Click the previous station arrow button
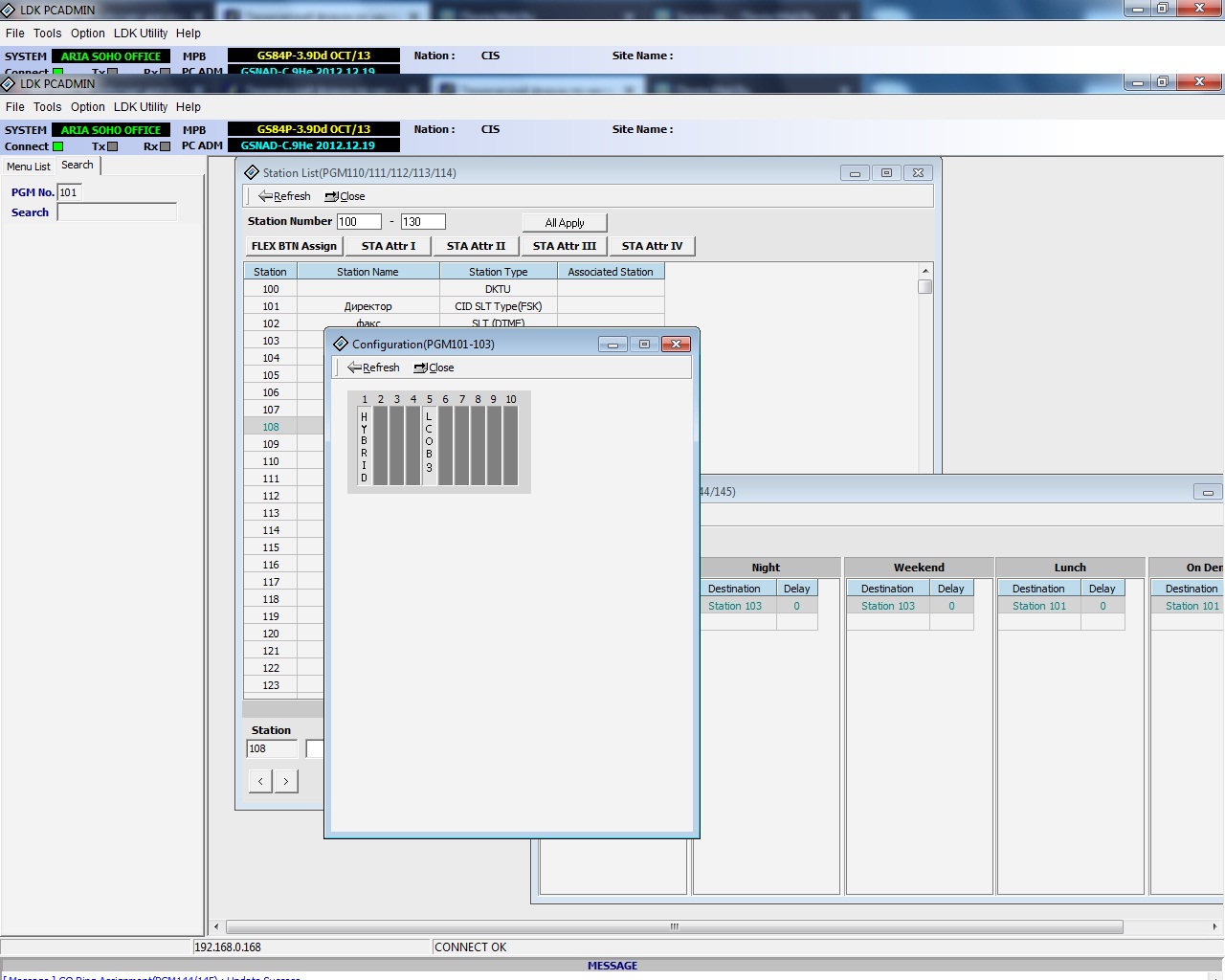Screen dimensions: 1225x980 point(260,781)
